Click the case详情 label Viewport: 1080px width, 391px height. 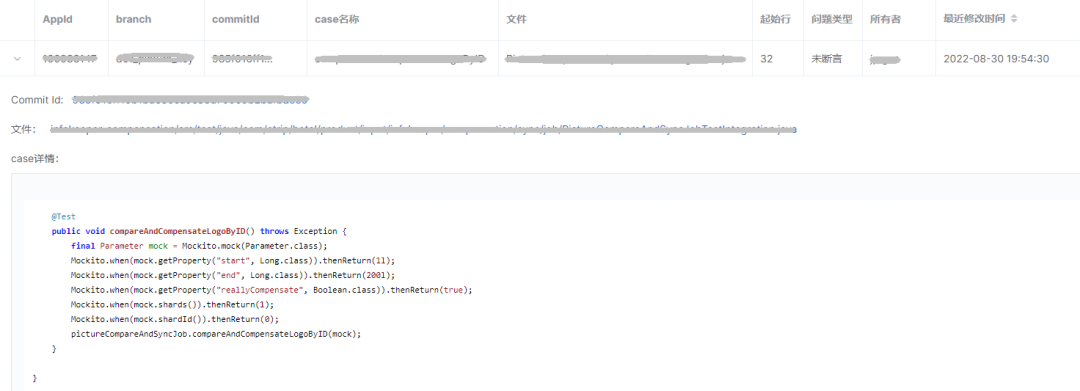tap(35, 159)
